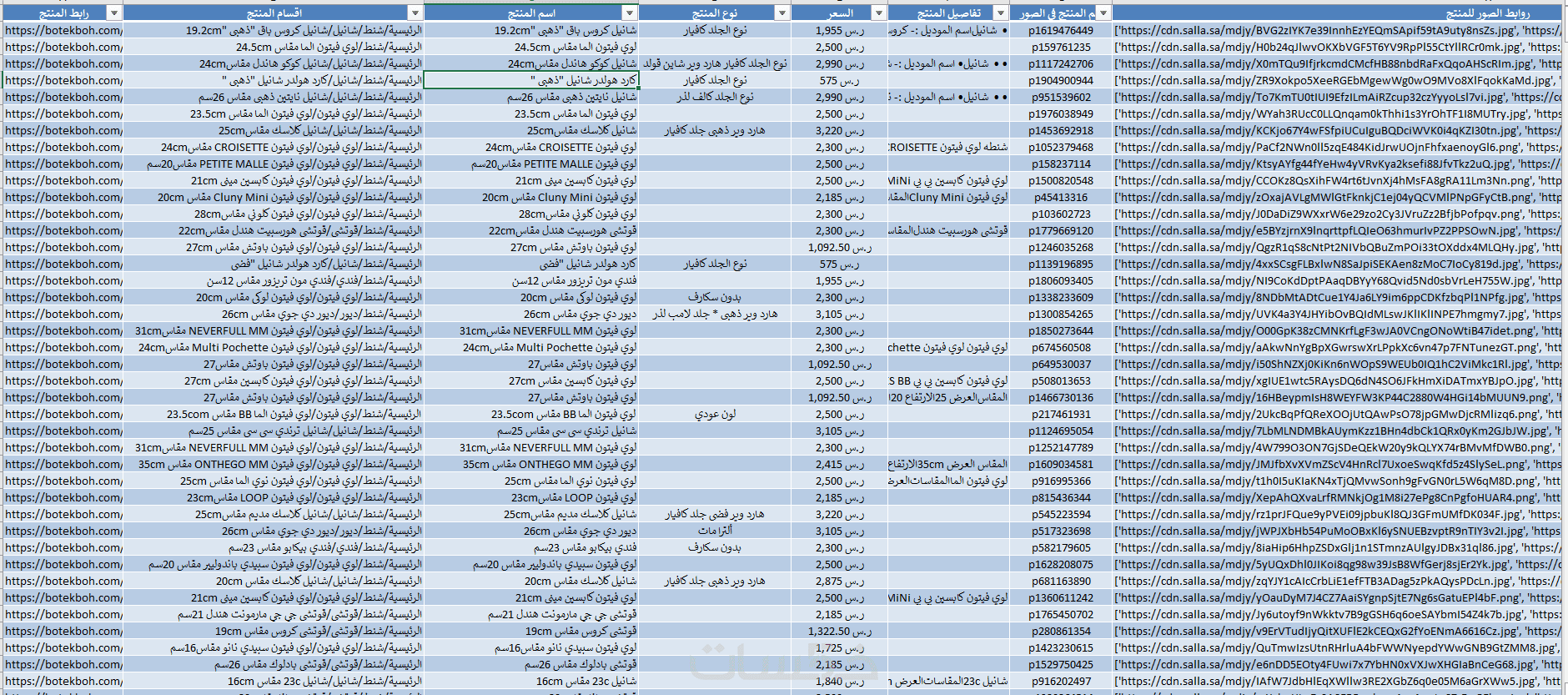Select image link cell starting 16HBeypmIsH8
The image size is (1568, 695).
pos(1337,397)
